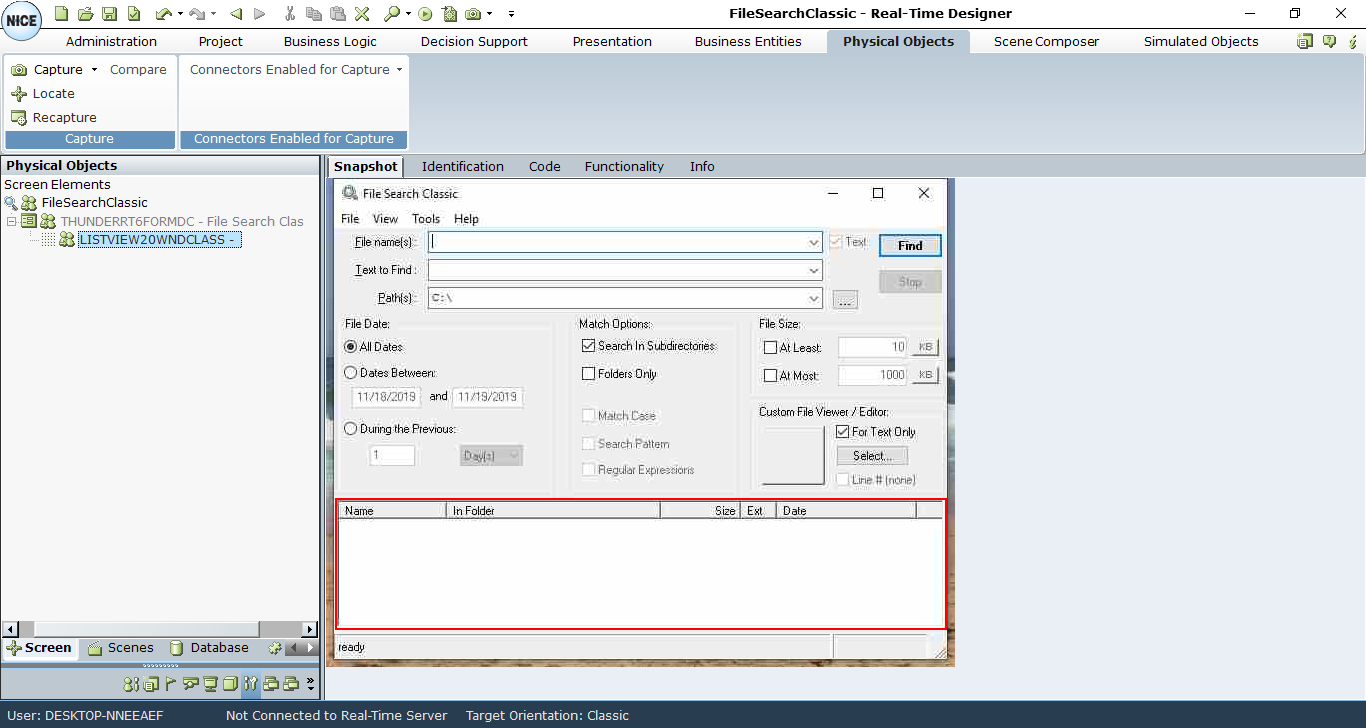Open the Scene Composer ribbon tab
1366x728 pixels.
point(1046,41)
